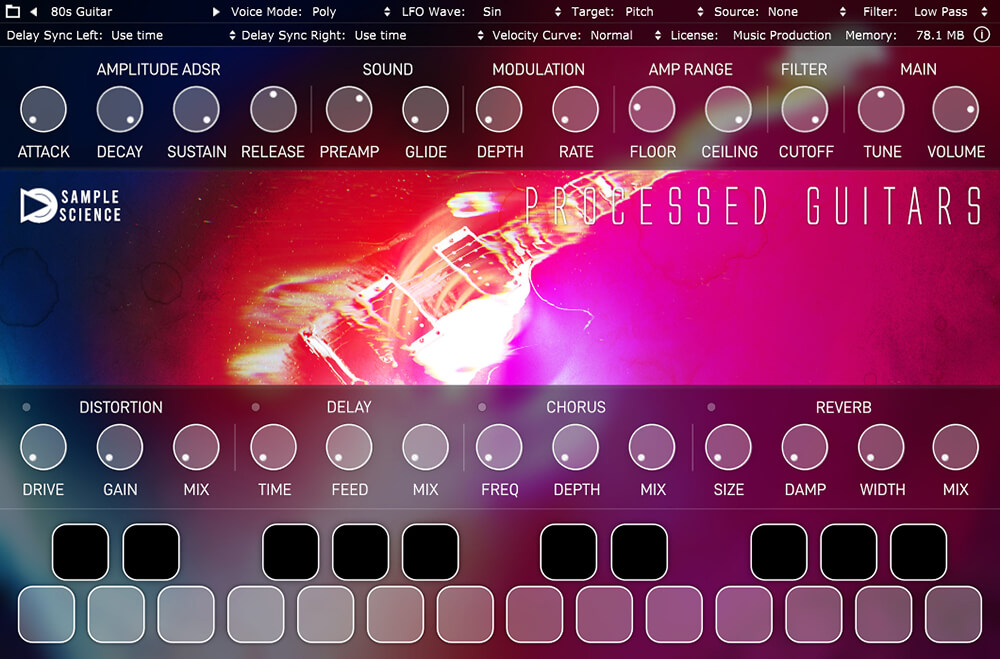
Task: Open the info icon beside memory readout
Action: [x=982, y=35]
